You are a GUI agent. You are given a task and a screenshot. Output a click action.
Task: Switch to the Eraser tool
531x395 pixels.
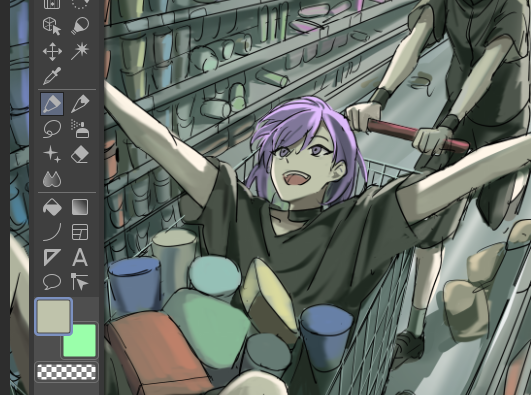tap(80, 154)
